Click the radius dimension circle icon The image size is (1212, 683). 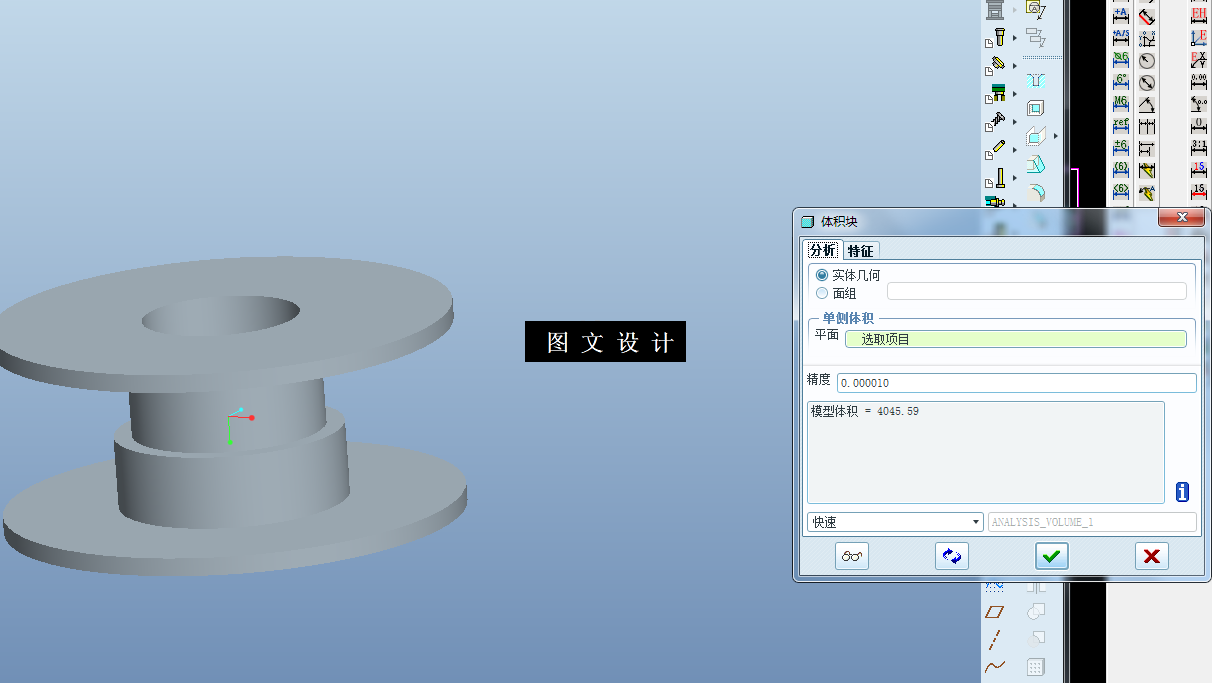tap(1147, 60)
